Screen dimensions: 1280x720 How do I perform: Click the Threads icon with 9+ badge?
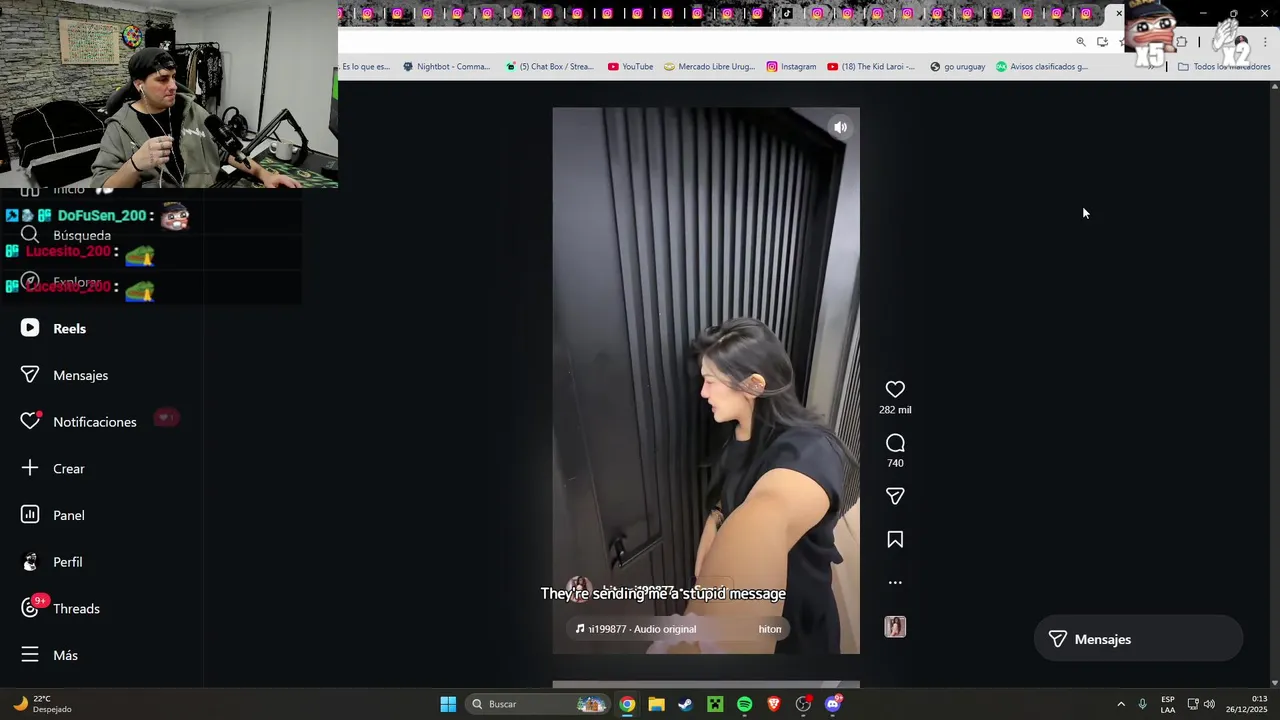click(x=30, y=608)
